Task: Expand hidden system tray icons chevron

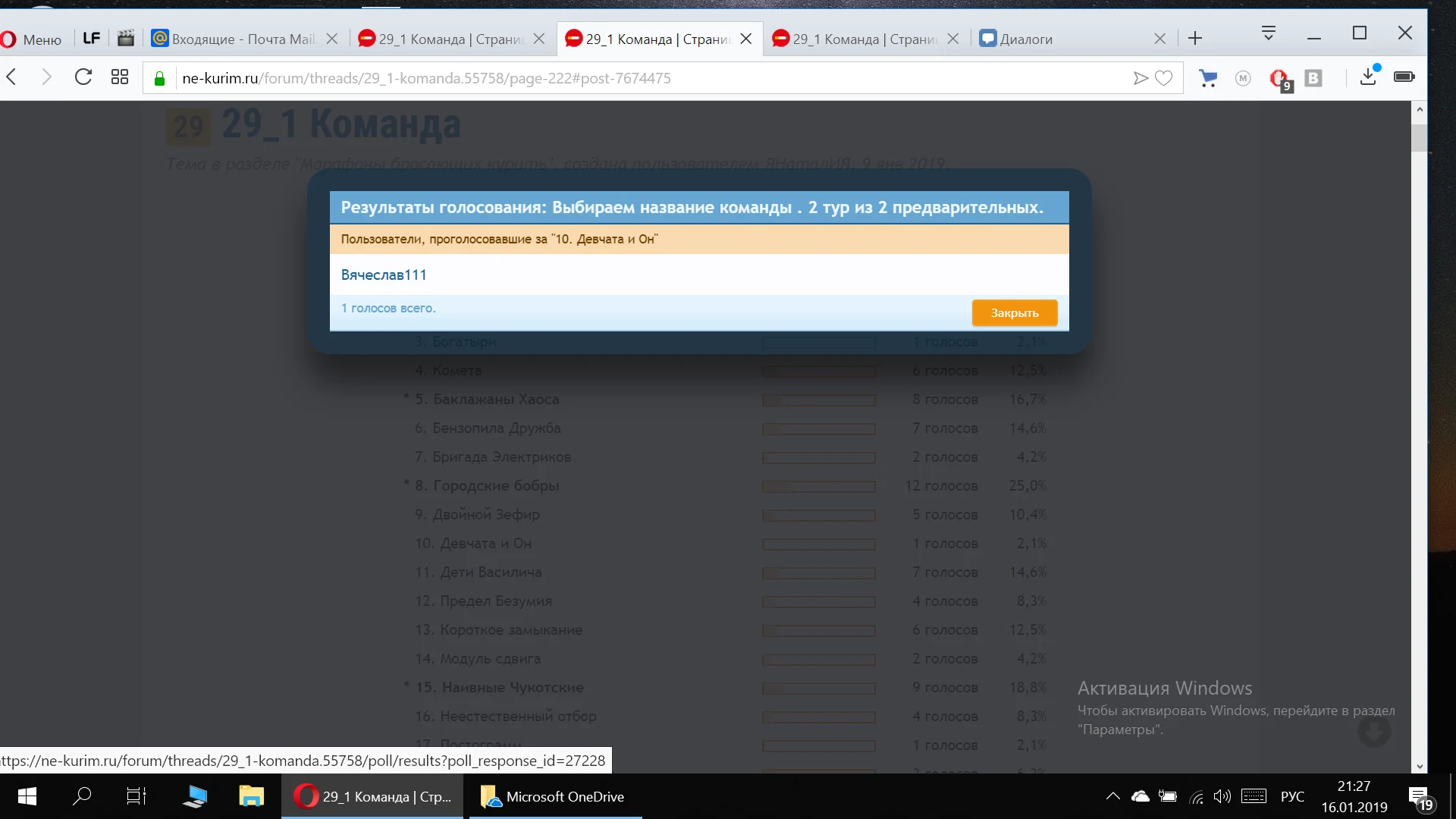Action: click(1112, 796)
